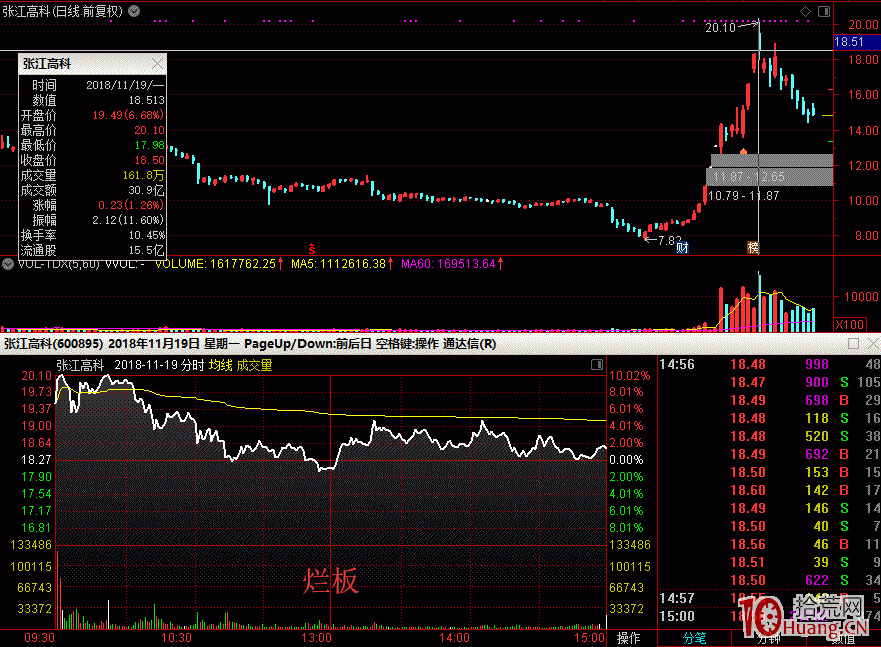
Task: Click the red S marker under the candlesticks
Action: click(312, 249)
